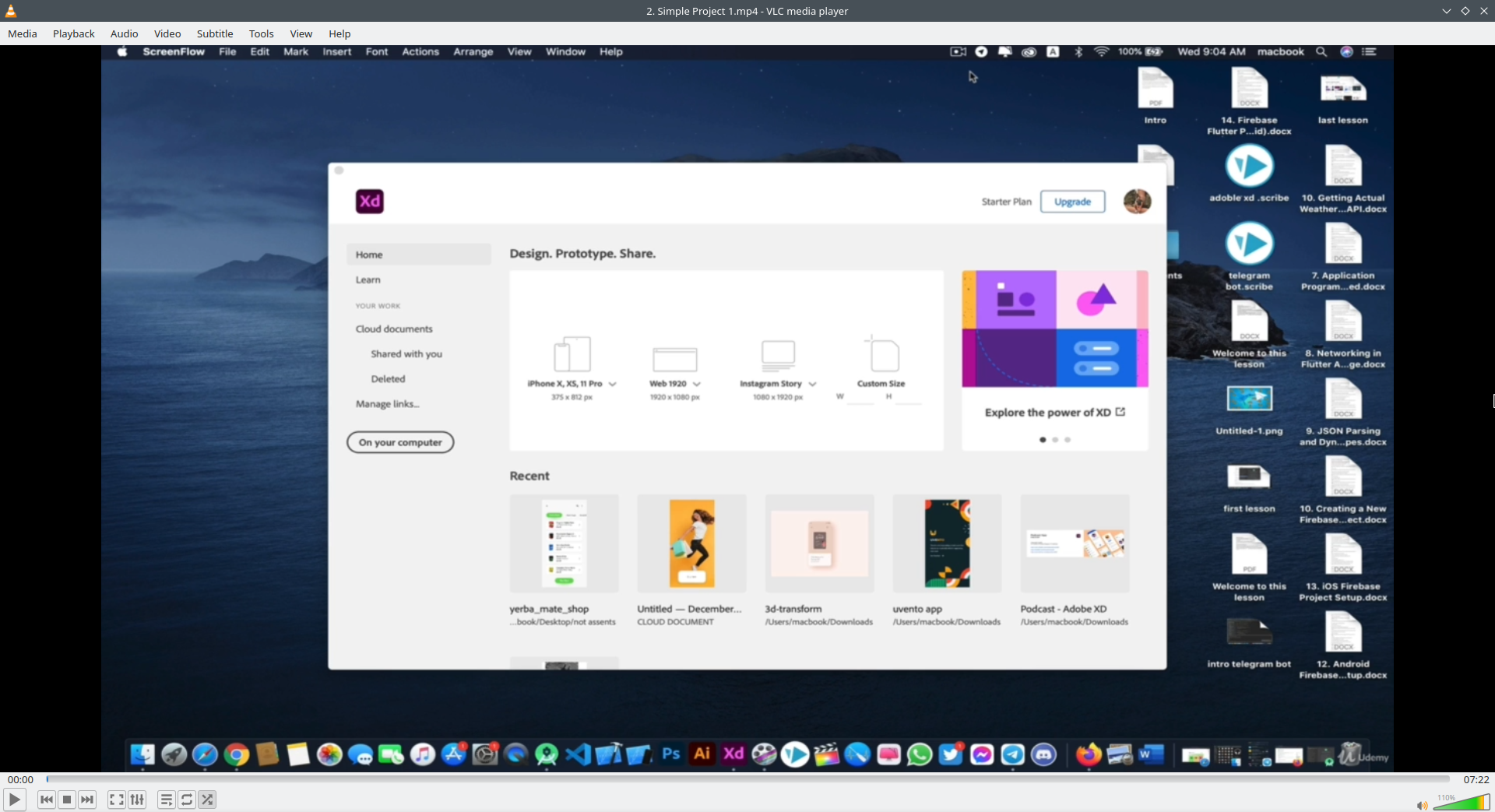
Task: Open the VLC Playback menu
Action: [x=74, y=33]
